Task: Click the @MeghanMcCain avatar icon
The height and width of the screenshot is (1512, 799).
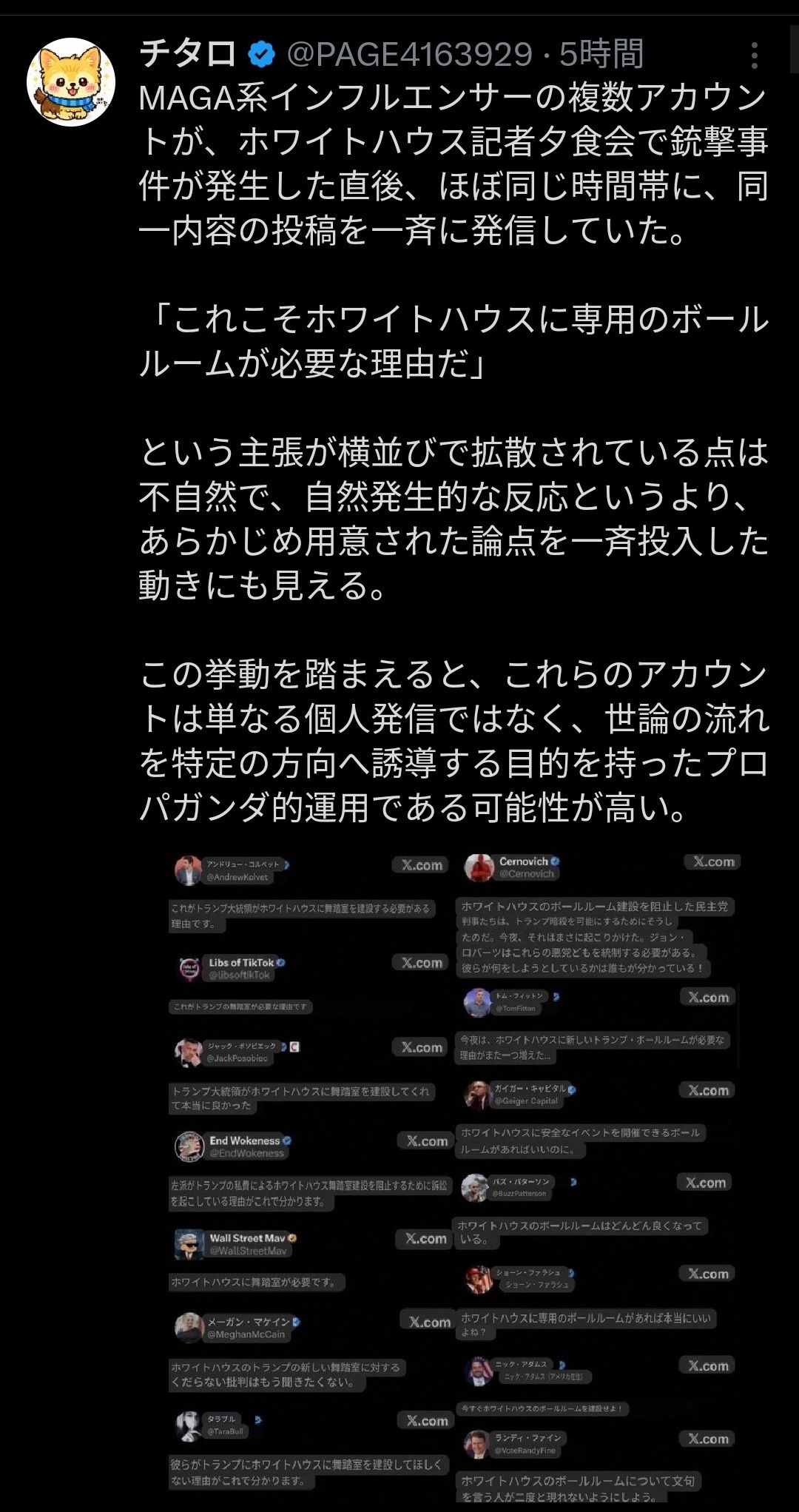Action: (x=189, y=1327)
